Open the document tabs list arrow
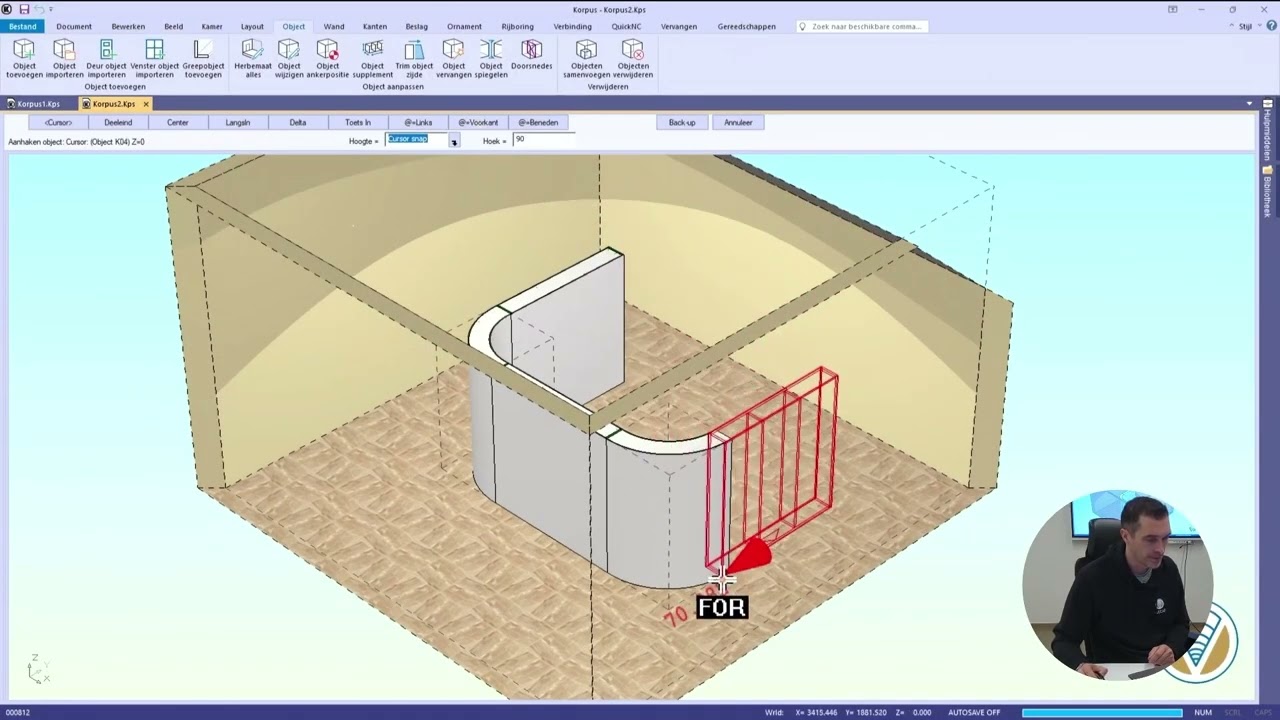Screen dimensions: 1280x720 pos(1249,104)
